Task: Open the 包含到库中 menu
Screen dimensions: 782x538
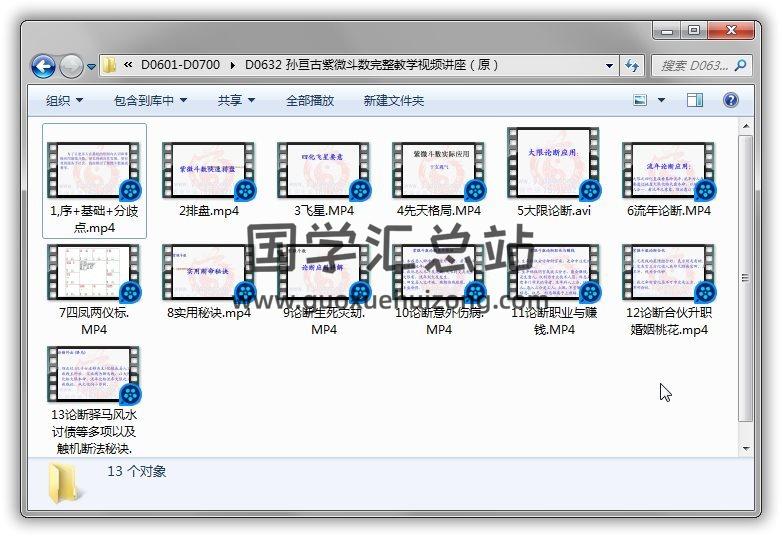Action: point(150,101)
